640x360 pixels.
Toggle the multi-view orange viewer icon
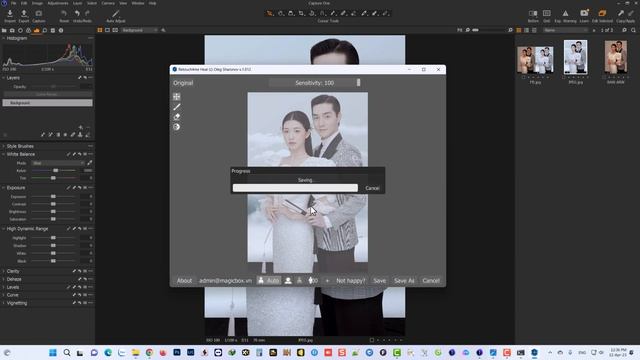pyautogui.click(x=100, y=30)
